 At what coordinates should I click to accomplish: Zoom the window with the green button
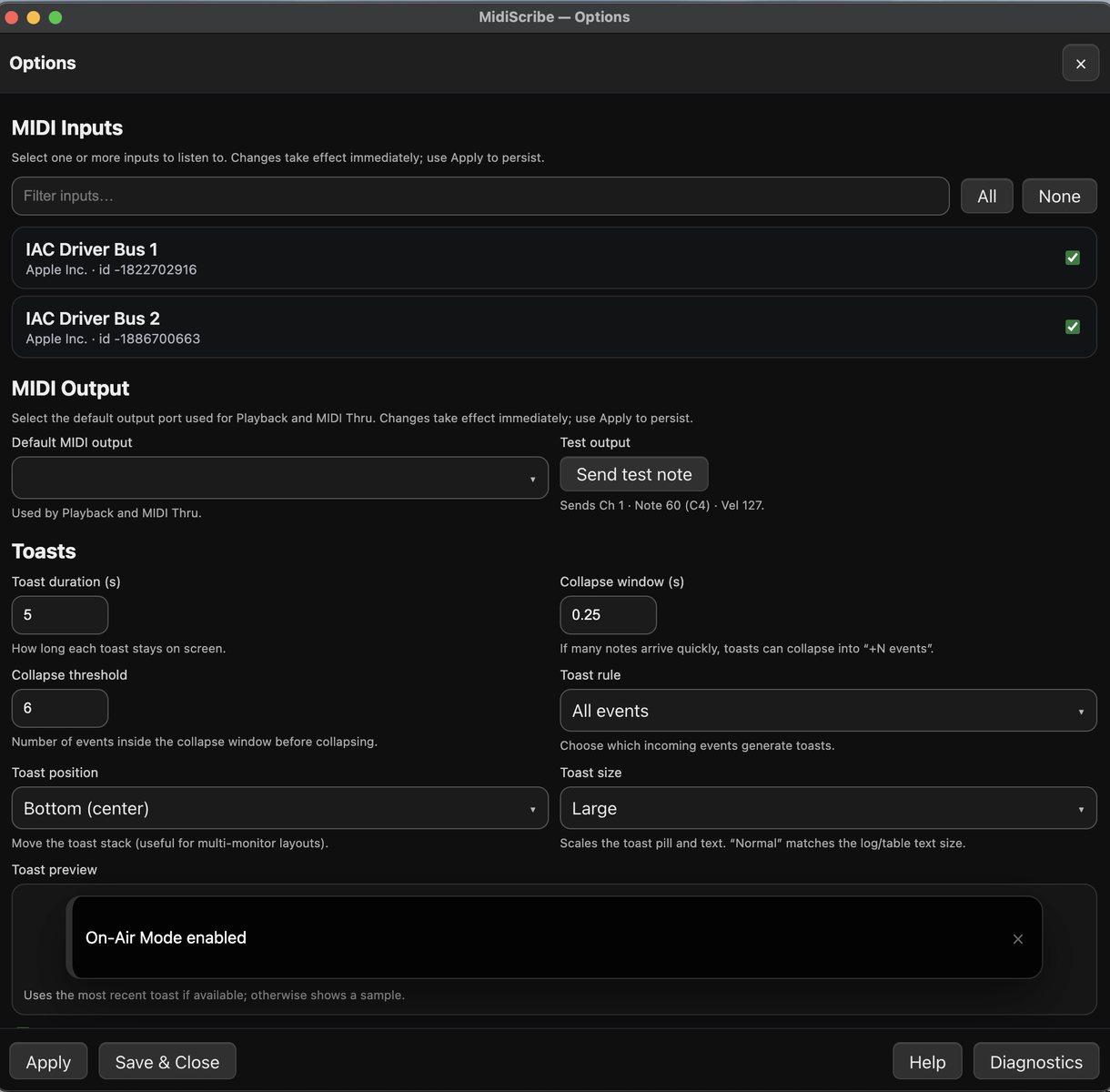(x=55, y=17)
